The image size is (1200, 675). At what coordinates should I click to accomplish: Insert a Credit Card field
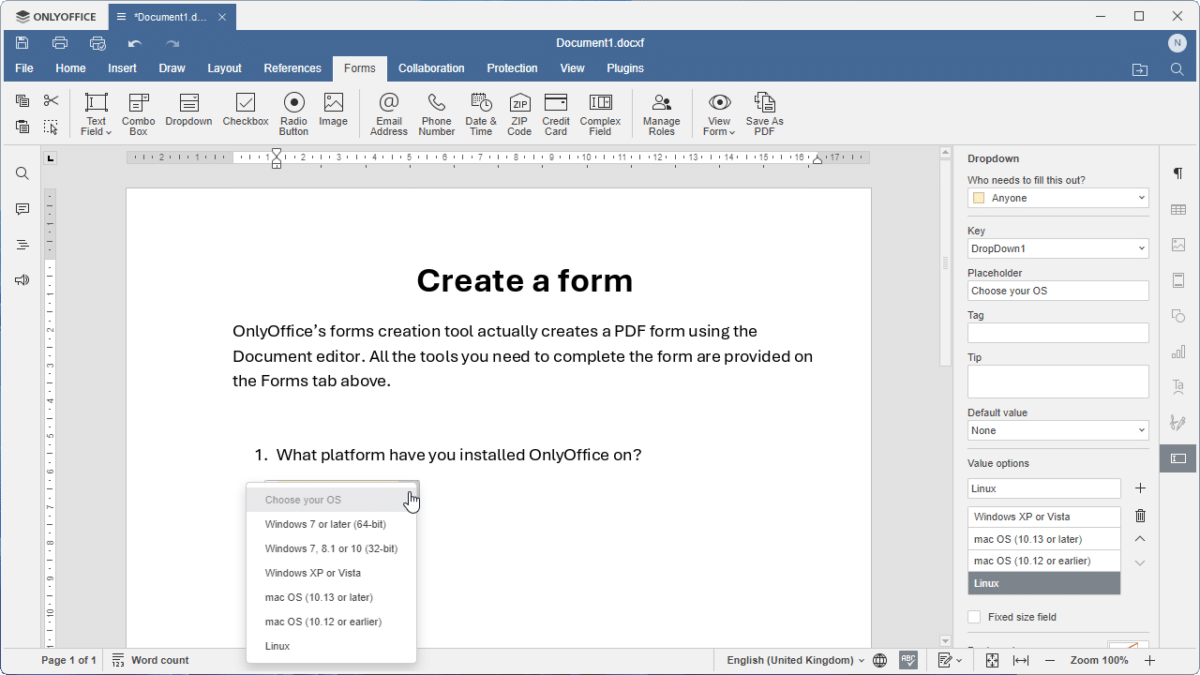pos(555,112)
